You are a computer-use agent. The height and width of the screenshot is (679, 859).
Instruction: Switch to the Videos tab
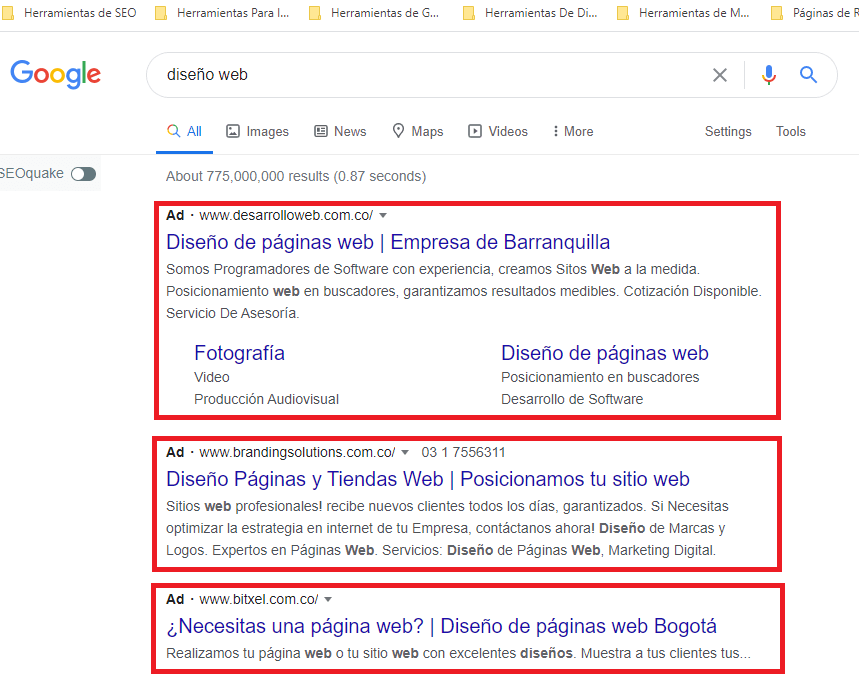(498, 132)
